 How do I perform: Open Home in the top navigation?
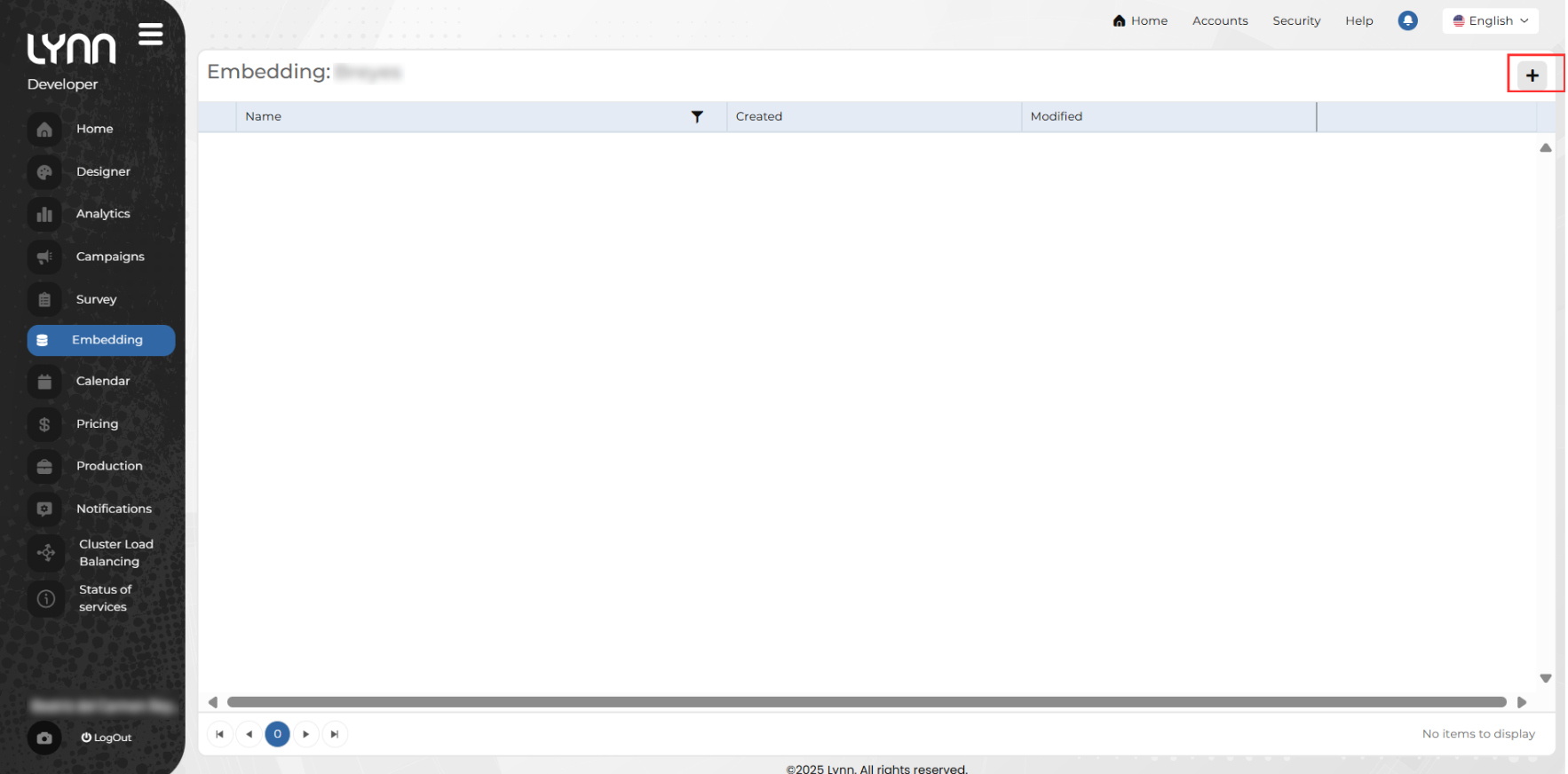(1140, 20)
